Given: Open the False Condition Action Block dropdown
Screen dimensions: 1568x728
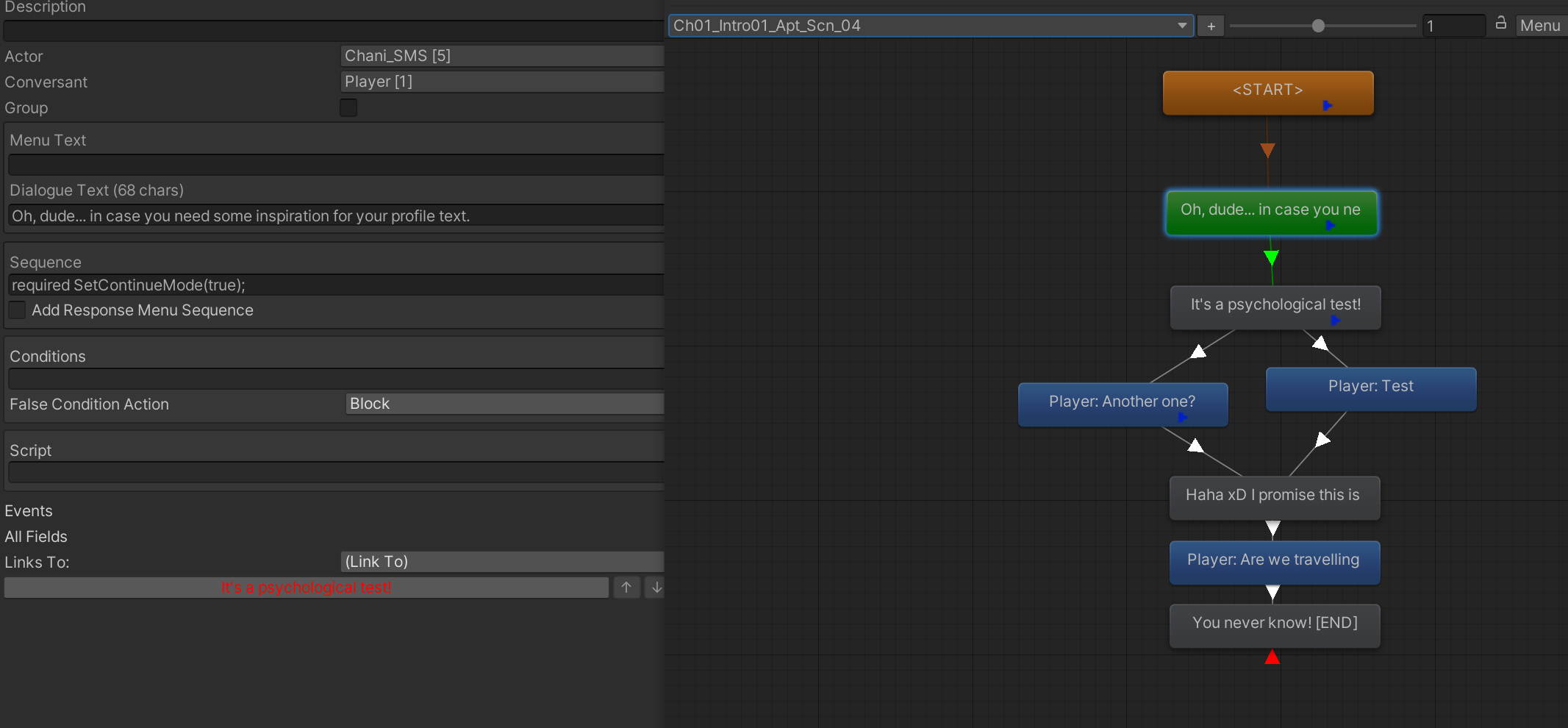Looking at the screenshot, I should (505, 404).
